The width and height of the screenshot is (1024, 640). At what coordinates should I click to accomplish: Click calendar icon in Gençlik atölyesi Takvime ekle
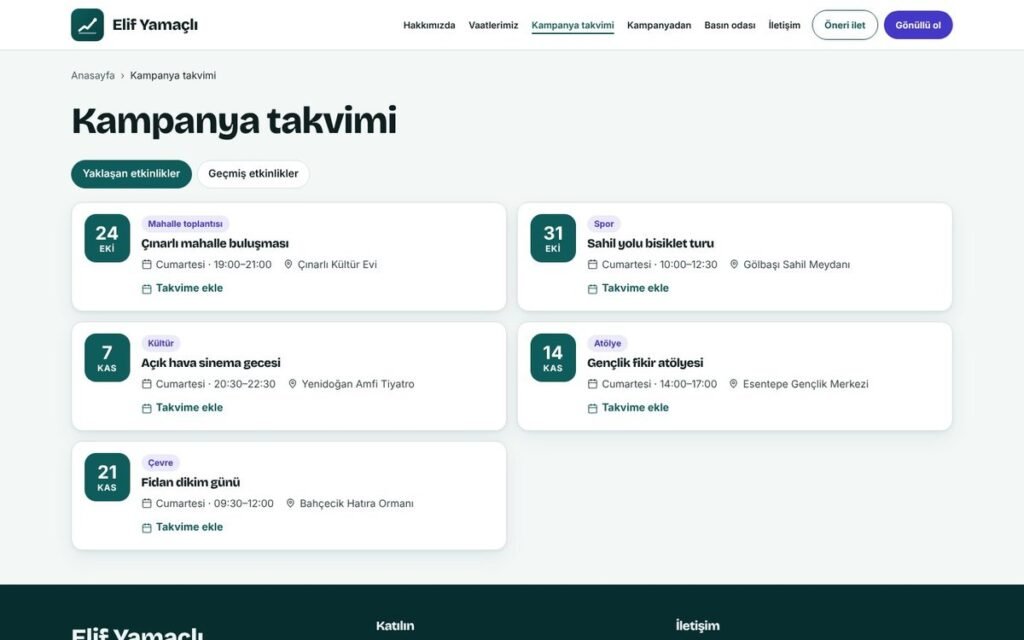(592, 408)
